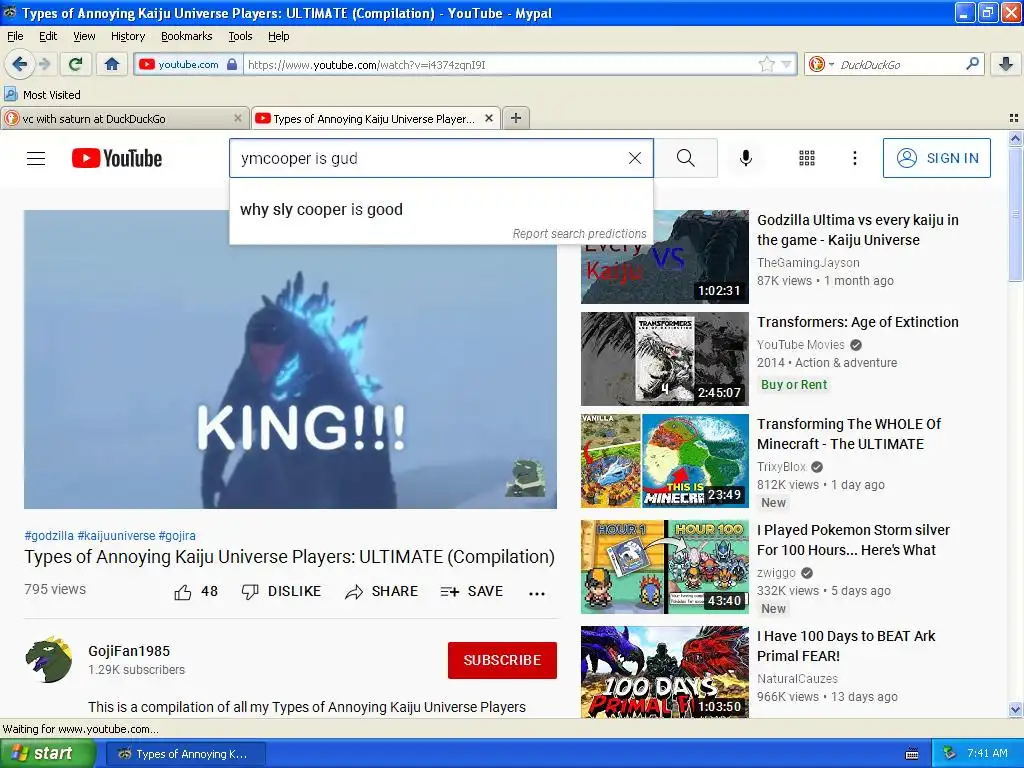Start voice search with the microphone icon
Viewport: 1024px width, 768px height.
coord(746,158)
